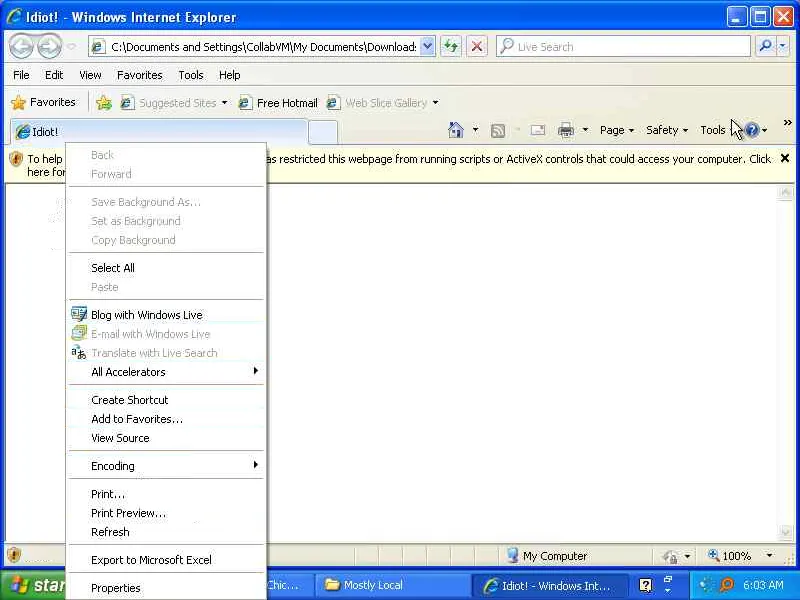Click the protected mode security icon in status bar
800x600 pixels.
click(x=670, y=556)
